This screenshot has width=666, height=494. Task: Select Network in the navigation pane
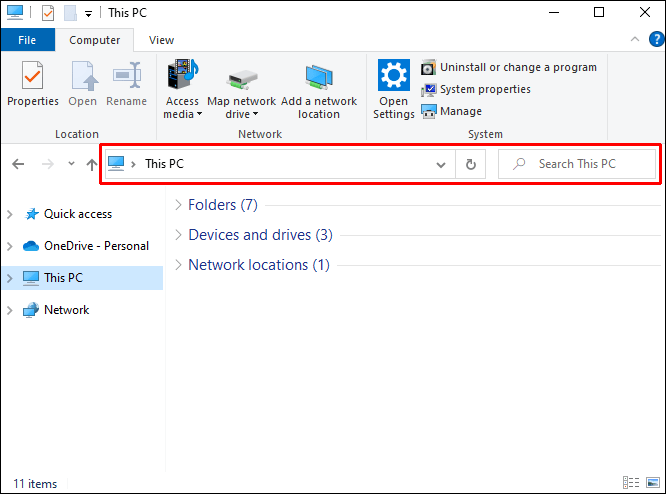pos(67,310)
